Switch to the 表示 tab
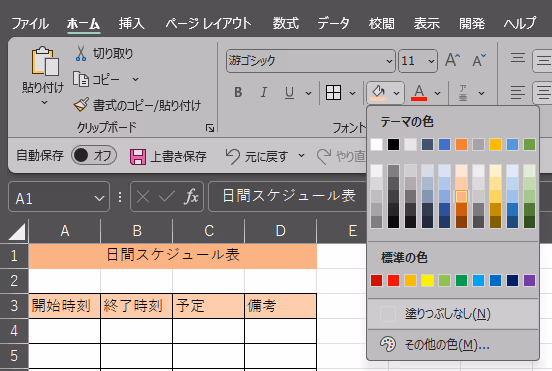The height and width of the screenshot is (371, 552). (x=427, y=24)
